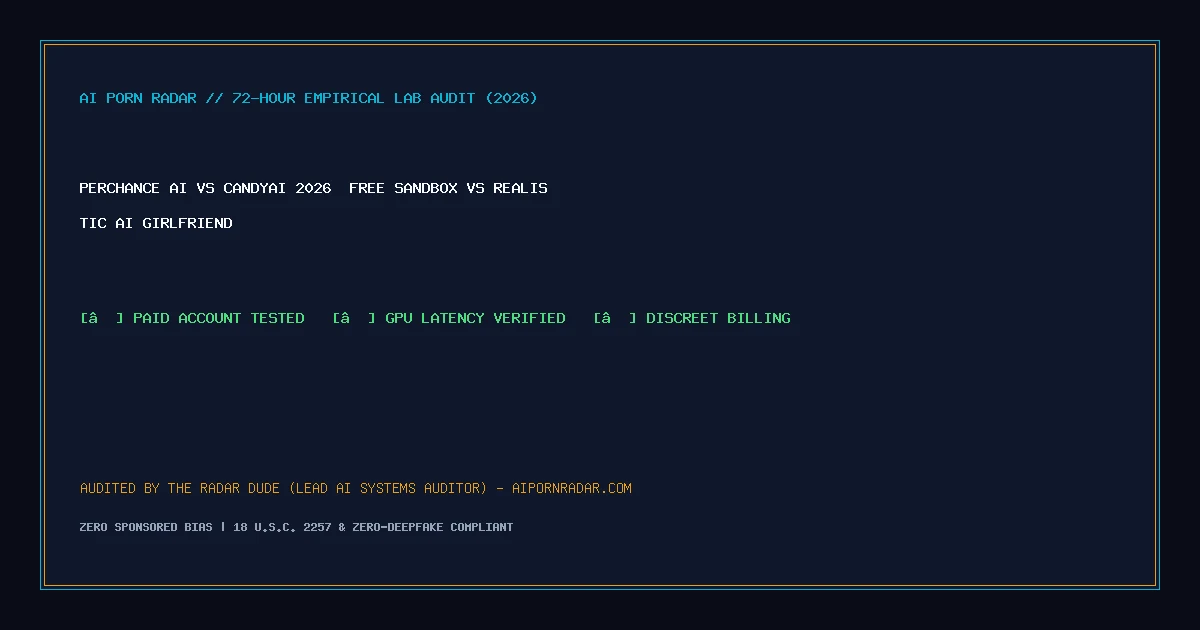Click the PAID ACCOUNT TESTED label
Viewport: 1200px width, 630px height.
pos(219,318)
